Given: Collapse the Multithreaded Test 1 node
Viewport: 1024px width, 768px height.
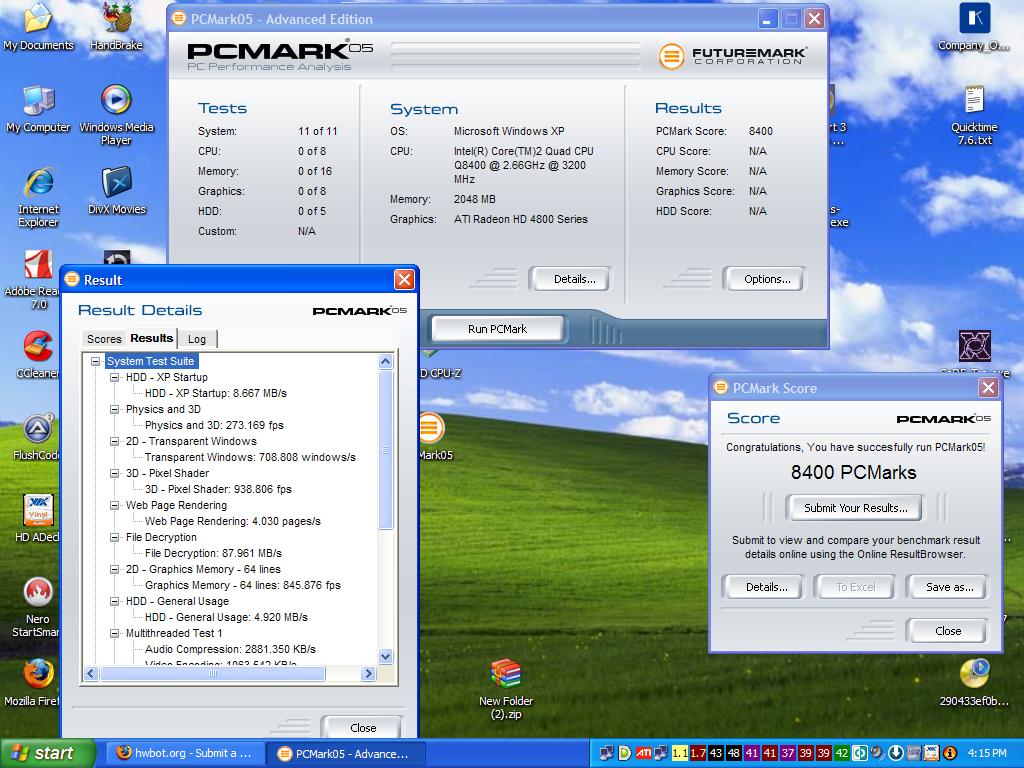Looking at the screenshot, I should pos(114,633).
